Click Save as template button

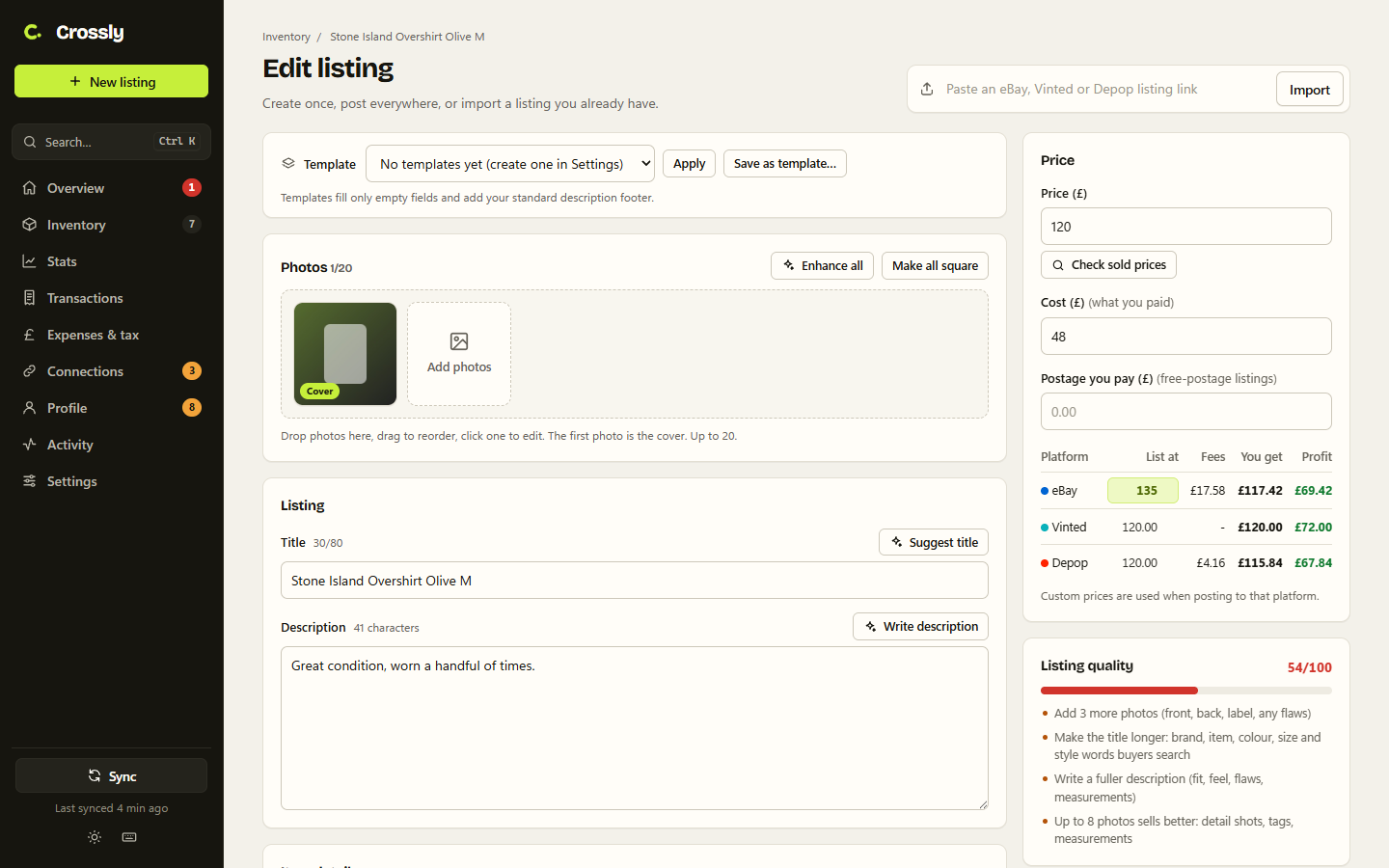[785, 164]
